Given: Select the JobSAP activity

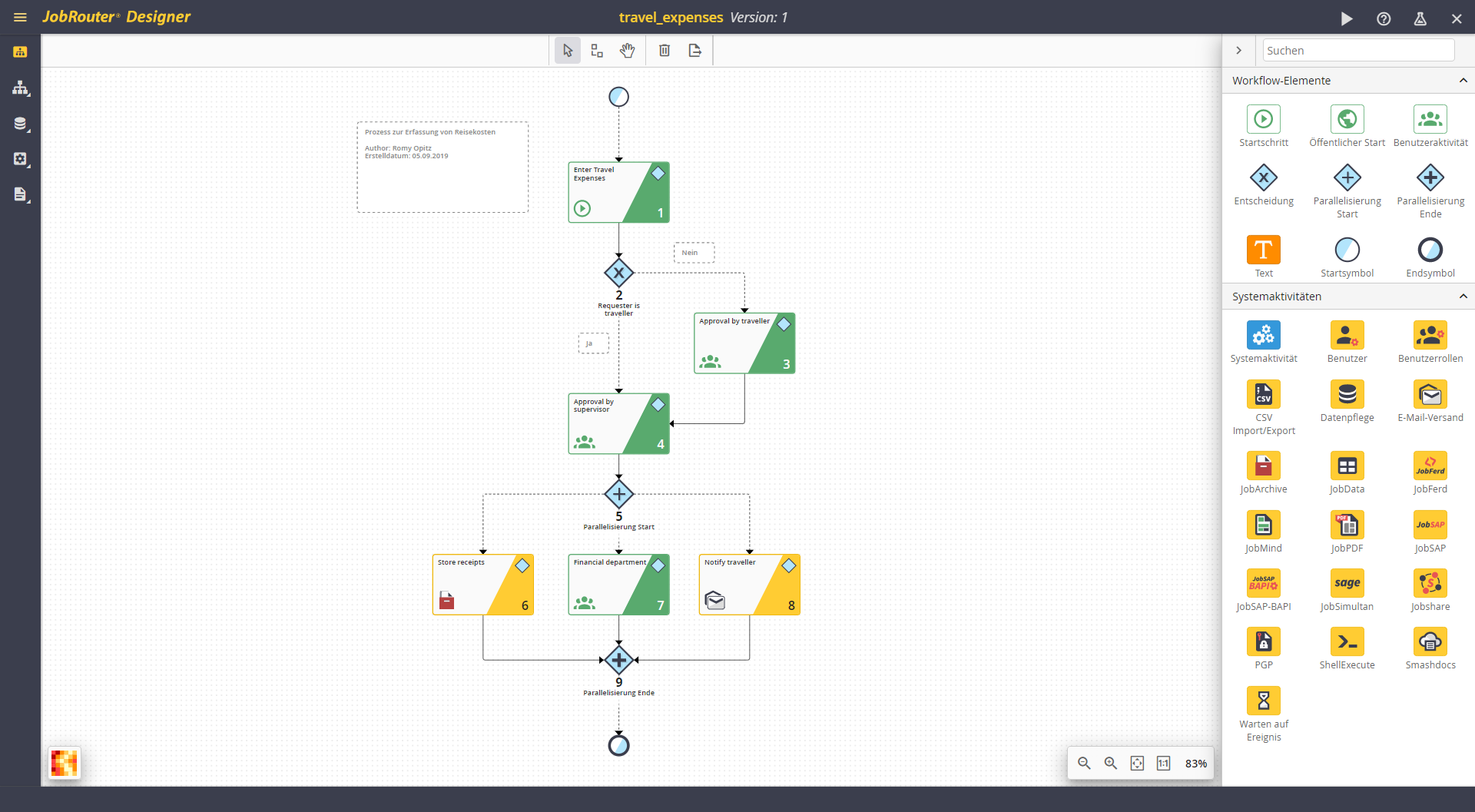Looking at the screenshot, I should pos(1430,532).
